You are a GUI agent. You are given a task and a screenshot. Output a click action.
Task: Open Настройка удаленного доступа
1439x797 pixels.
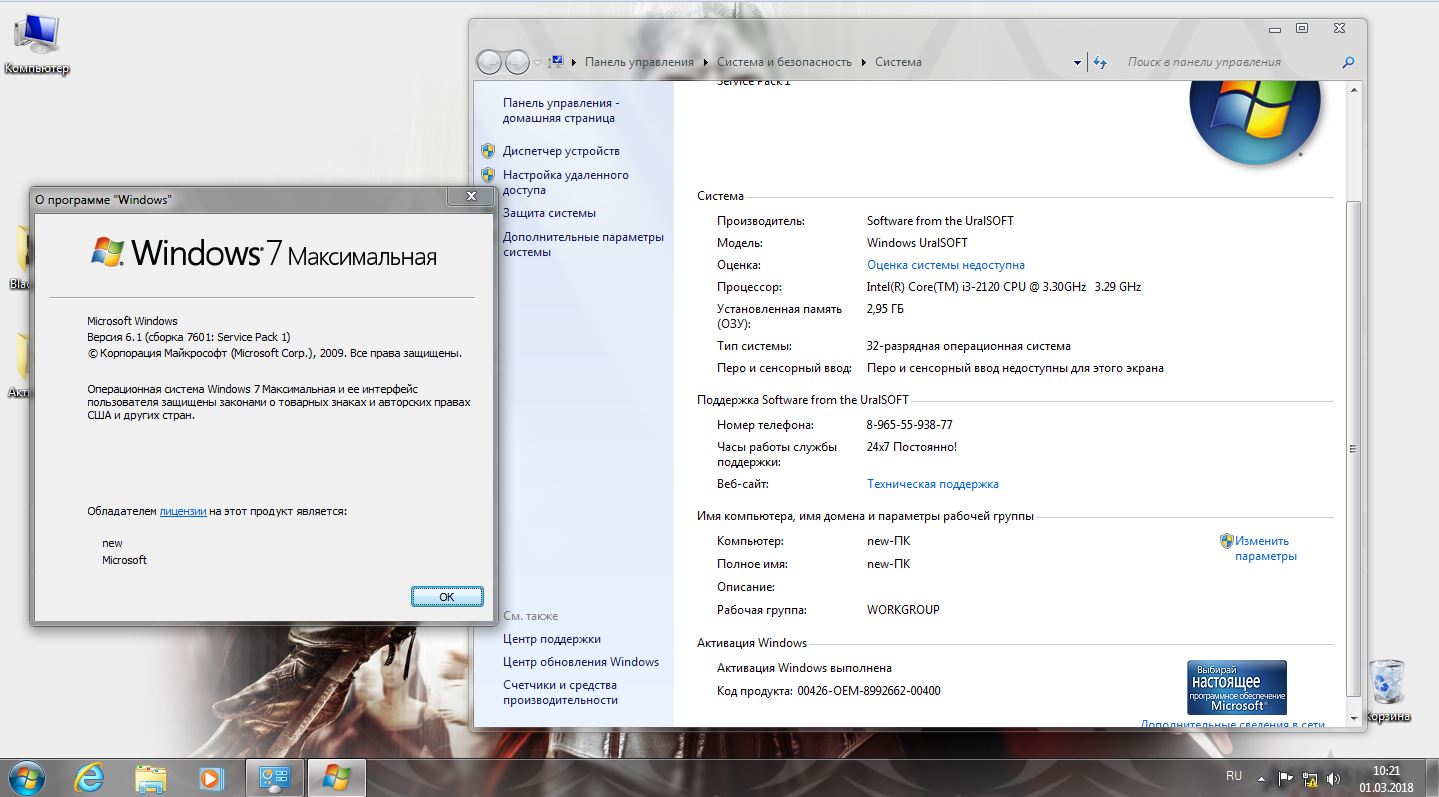pyautogui.click(x=566, y=182)
